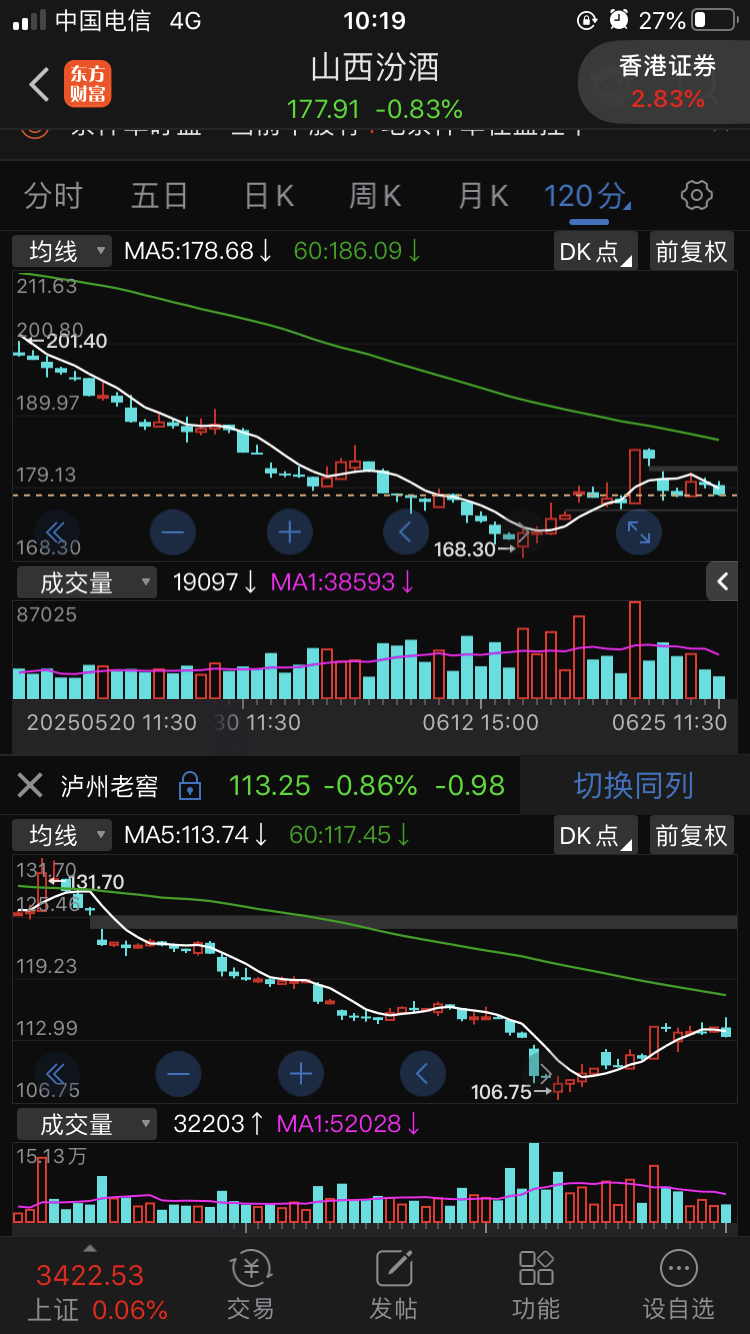
Task: Tap 60:186.09 moving average value
Action: pos(357,251)
